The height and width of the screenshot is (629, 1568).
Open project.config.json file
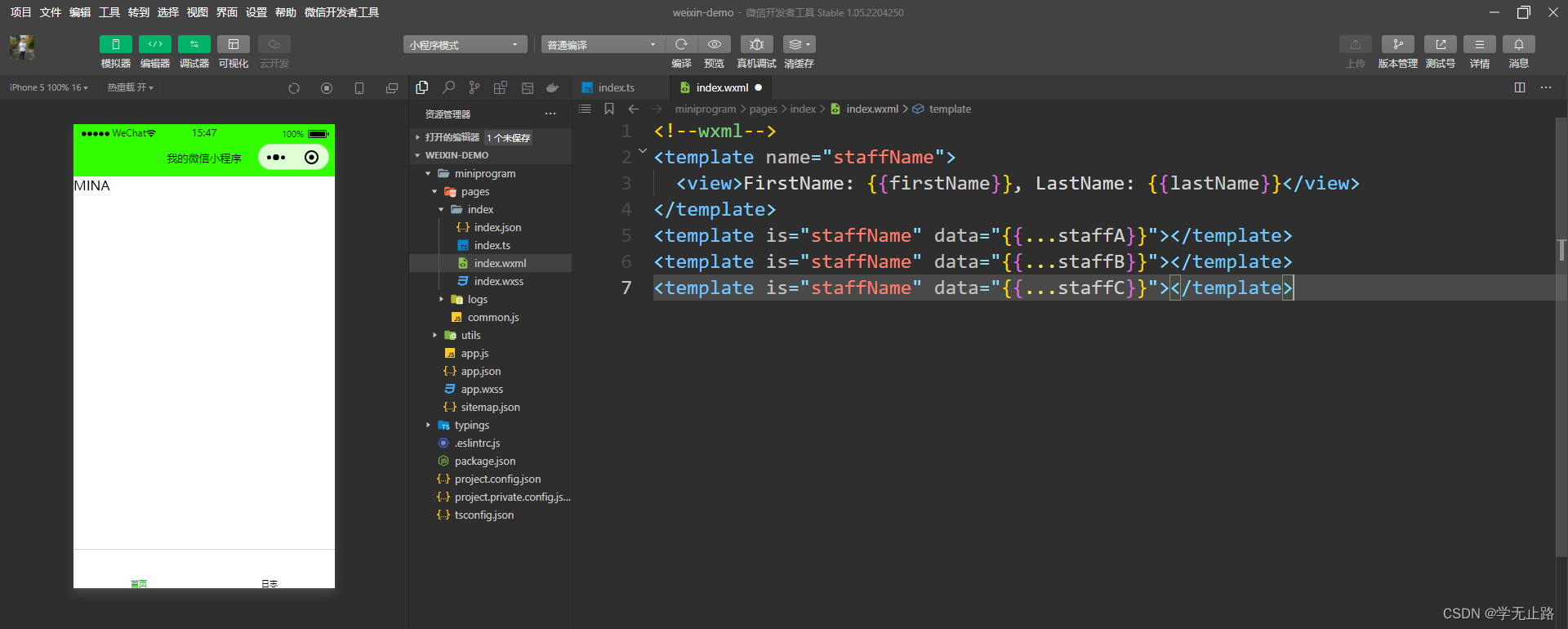490,479
